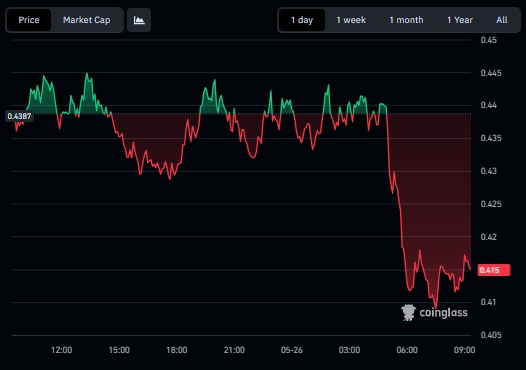526x370 pixels.
Task: Select the 1 day range
Action: click(302, 20)
